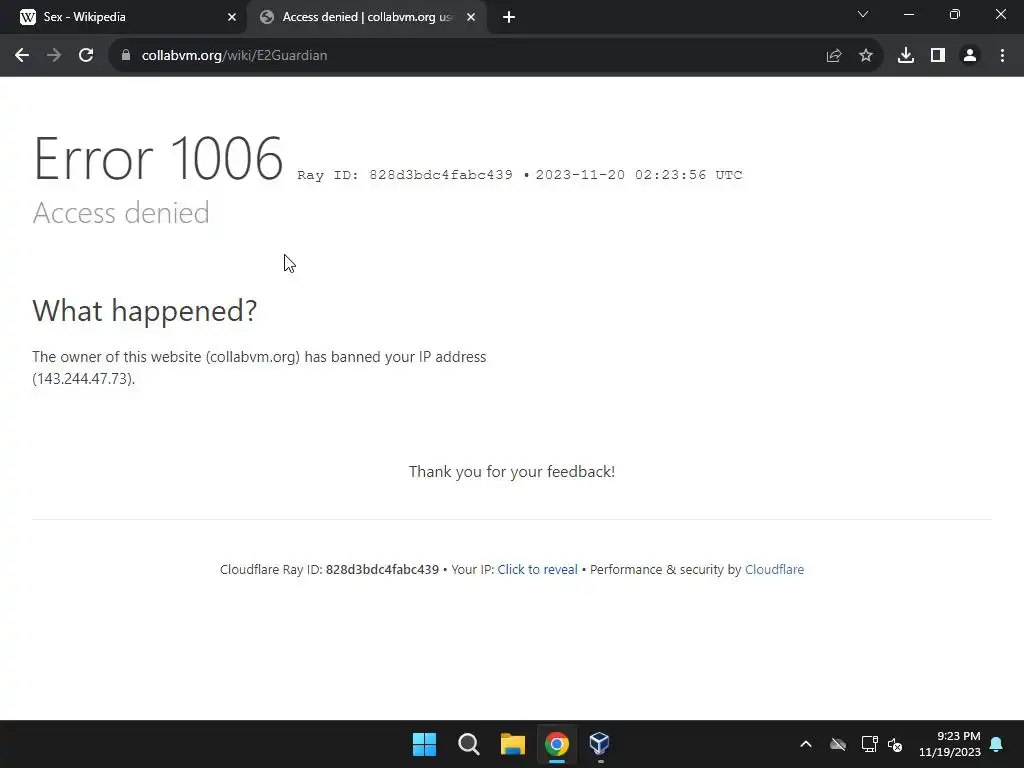View site information via lock icon
The width and height of the screenshot is (1024, 768).
[126, 56]
